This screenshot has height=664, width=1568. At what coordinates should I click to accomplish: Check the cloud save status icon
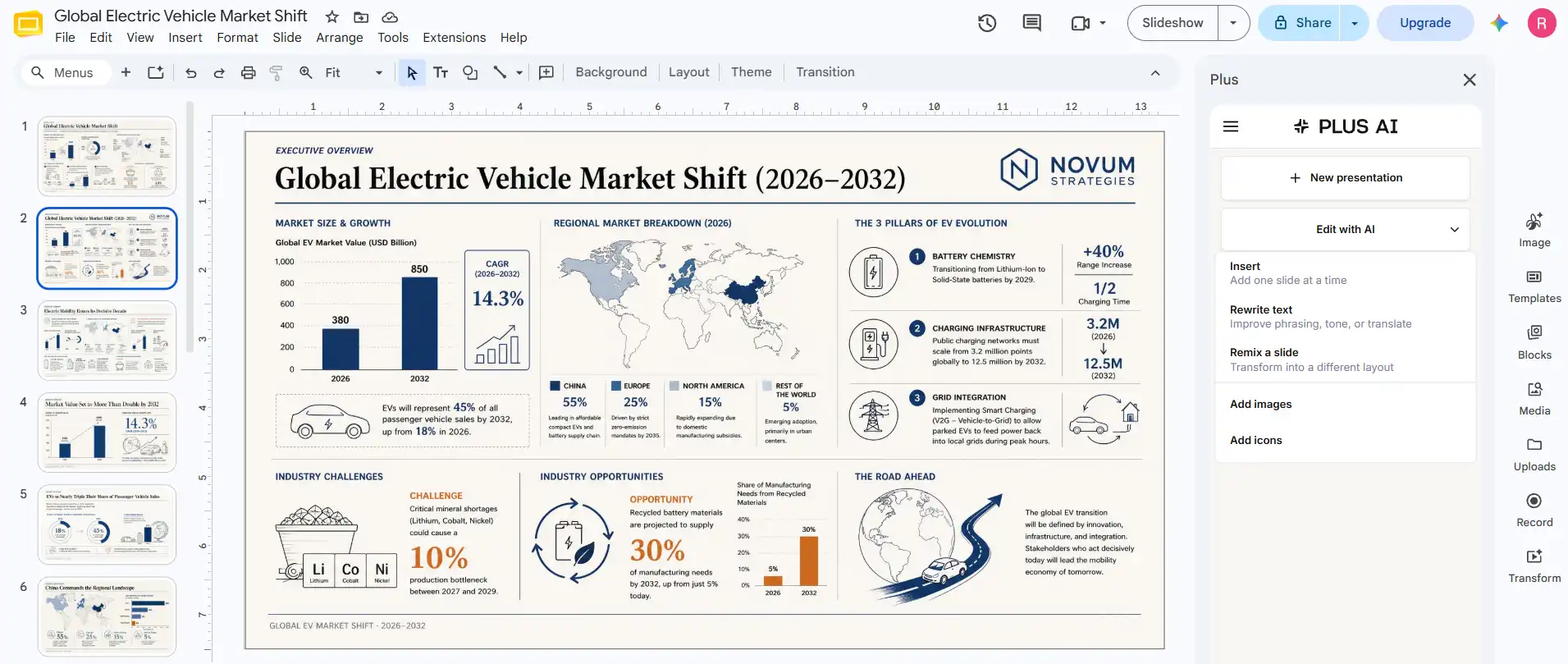click(391, 16)
